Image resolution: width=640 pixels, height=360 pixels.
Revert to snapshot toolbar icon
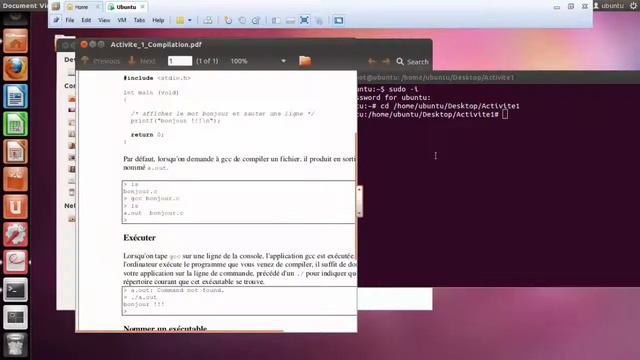tap(242, 20)
